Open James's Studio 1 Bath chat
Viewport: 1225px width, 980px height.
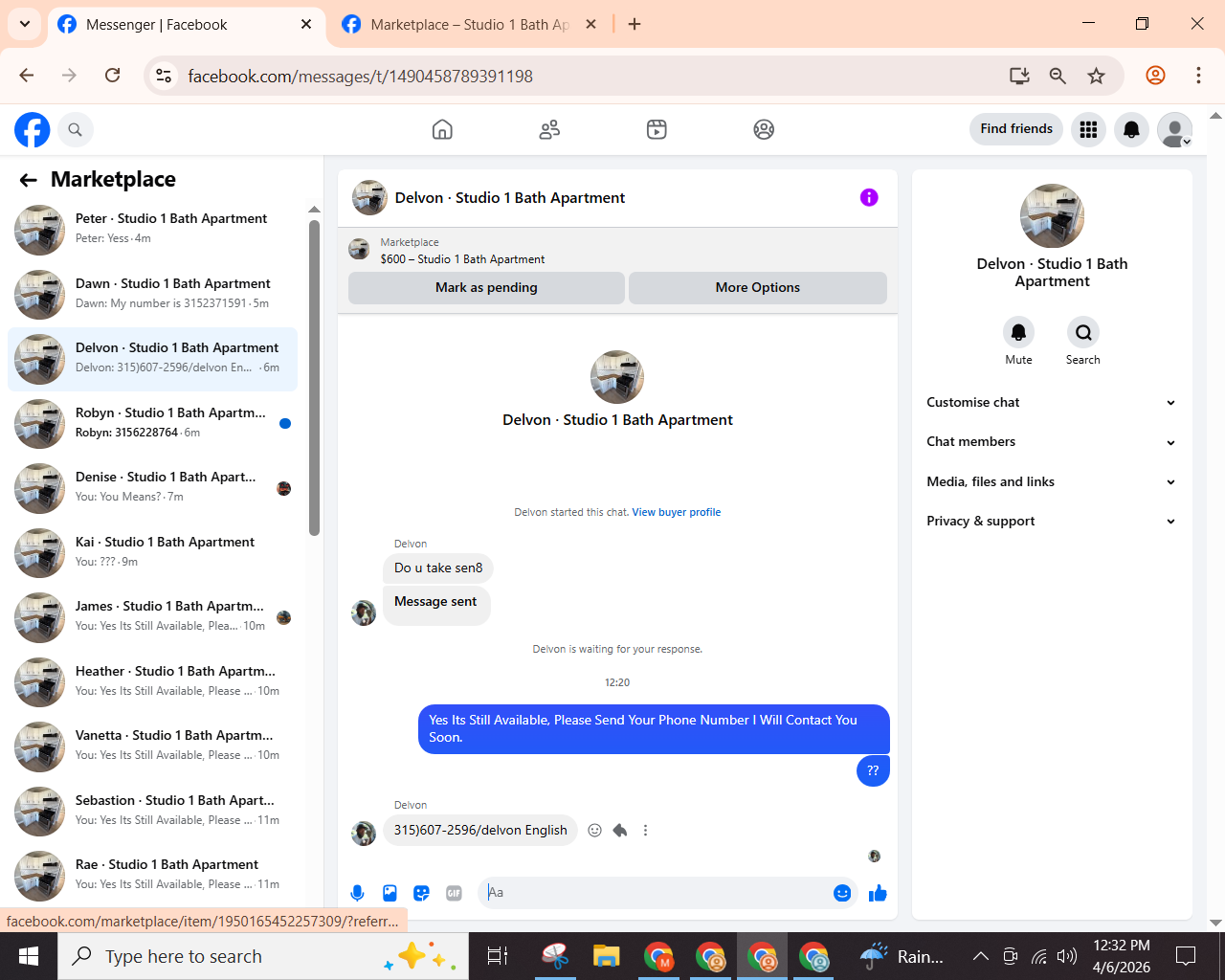click(153, 617)
